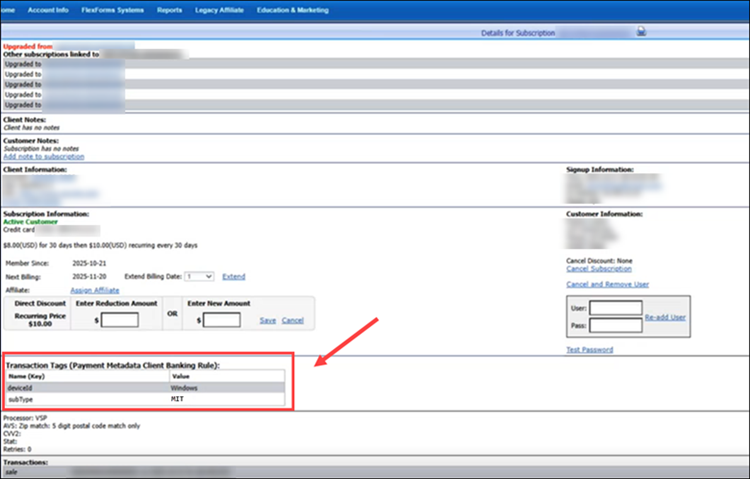Click Cancel in the Direct Discount box

pos(292,321)
